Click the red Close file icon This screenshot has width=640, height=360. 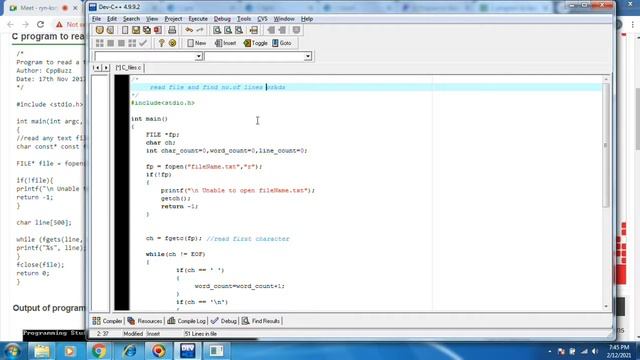click(158, 30)
